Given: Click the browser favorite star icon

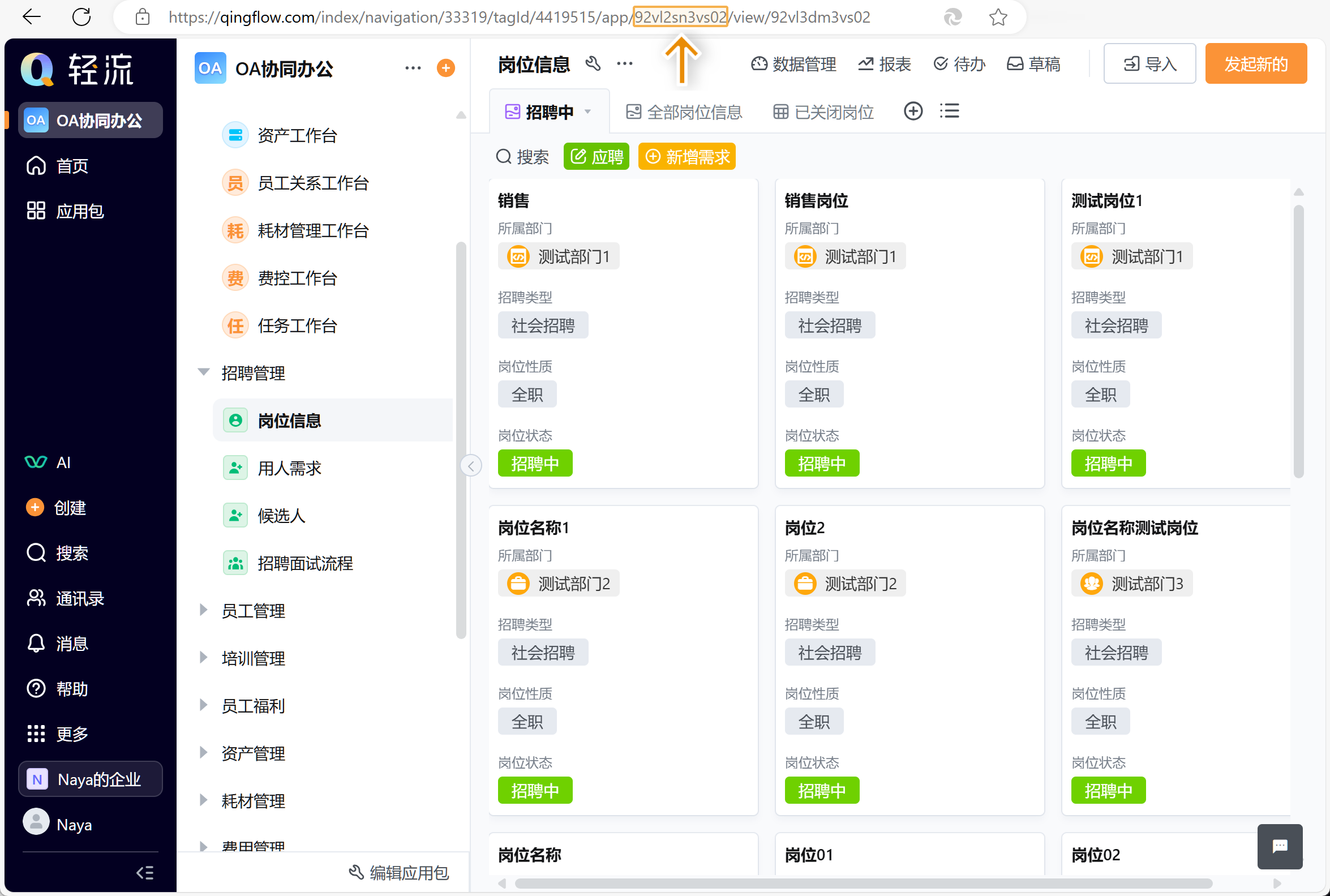Looking at the screenshot, I should (997, 17).
